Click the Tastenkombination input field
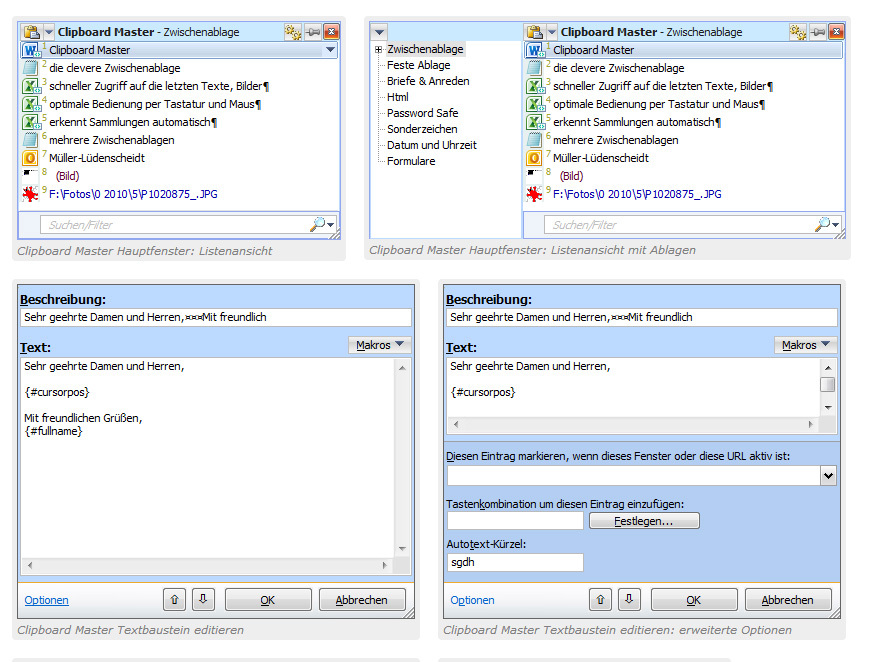The height and width of the screenshot is (662, 885). (x=515, y=521)
